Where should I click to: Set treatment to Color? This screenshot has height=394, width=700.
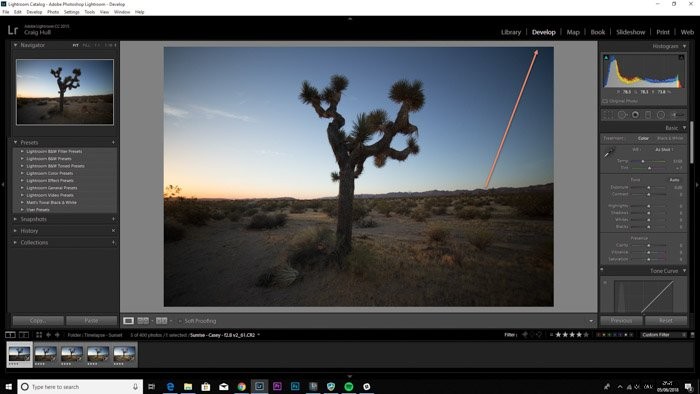click(643, 138)
